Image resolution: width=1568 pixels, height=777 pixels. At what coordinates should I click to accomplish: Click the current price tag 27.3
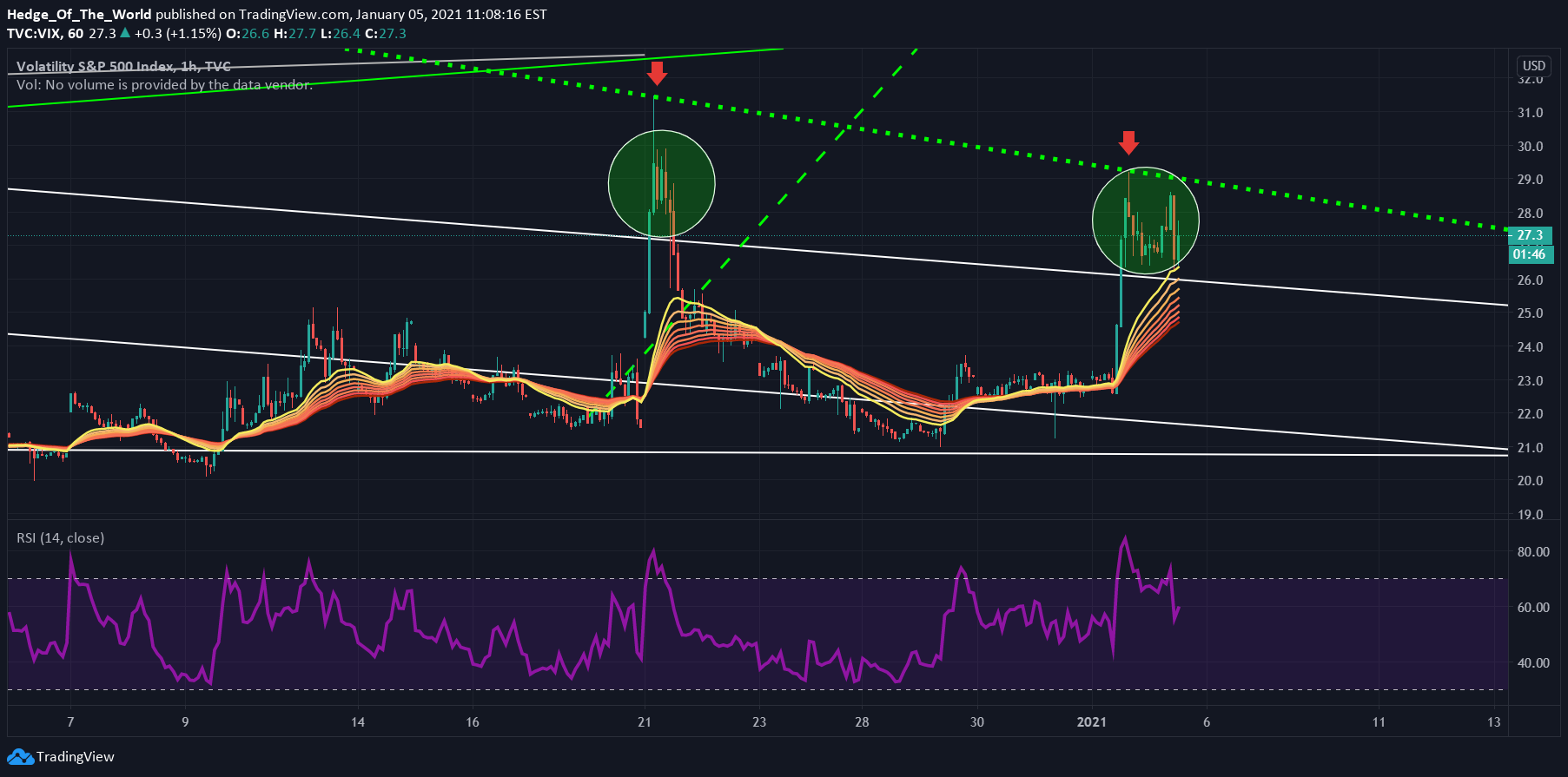pos(1531,235)
